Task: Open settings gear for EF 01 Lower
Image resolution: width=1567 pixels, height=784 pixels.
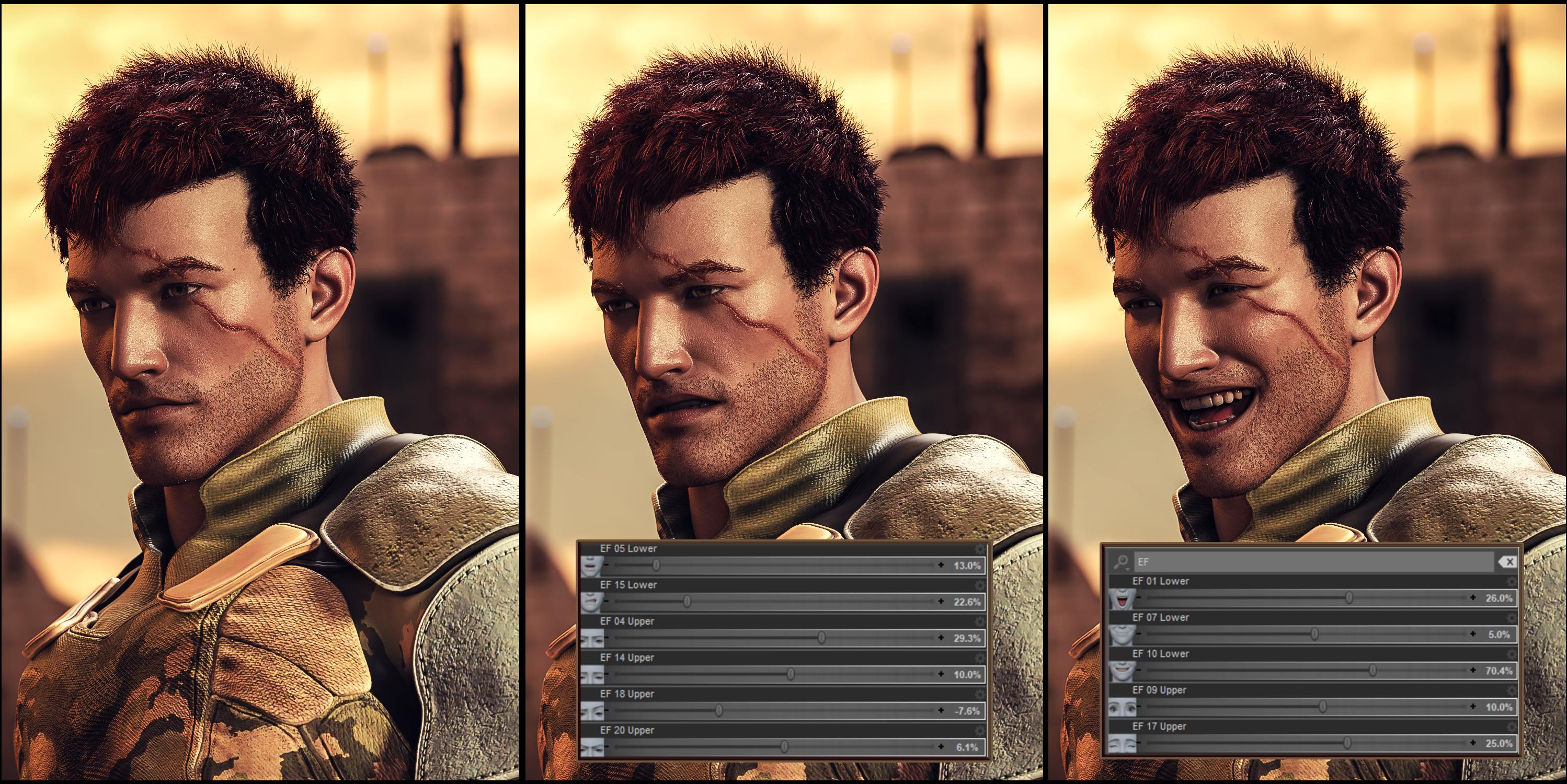Action: coord(1511,582)
